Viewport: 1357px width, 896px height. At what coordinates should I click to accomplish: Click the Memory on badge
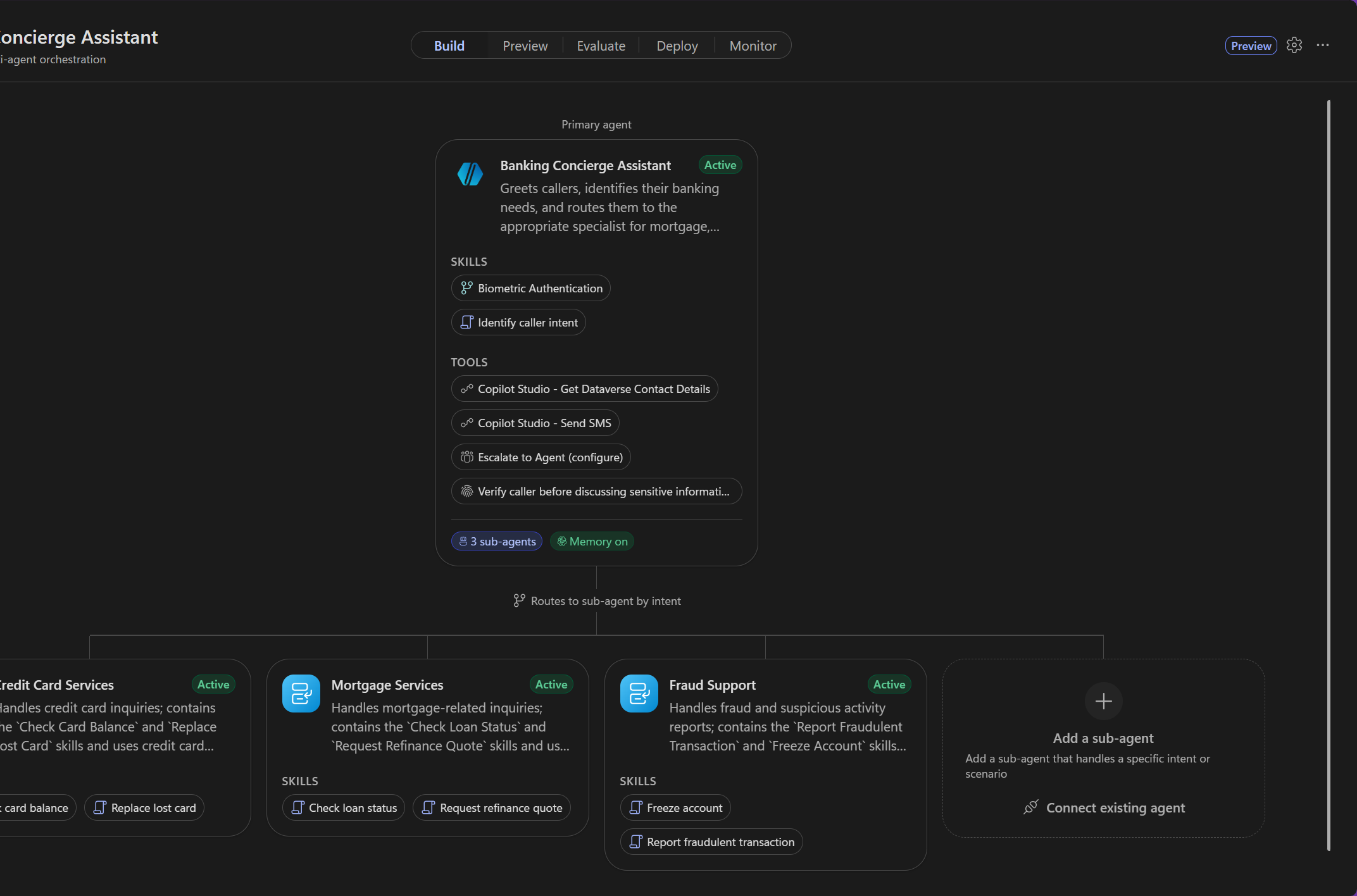(592, 541)
